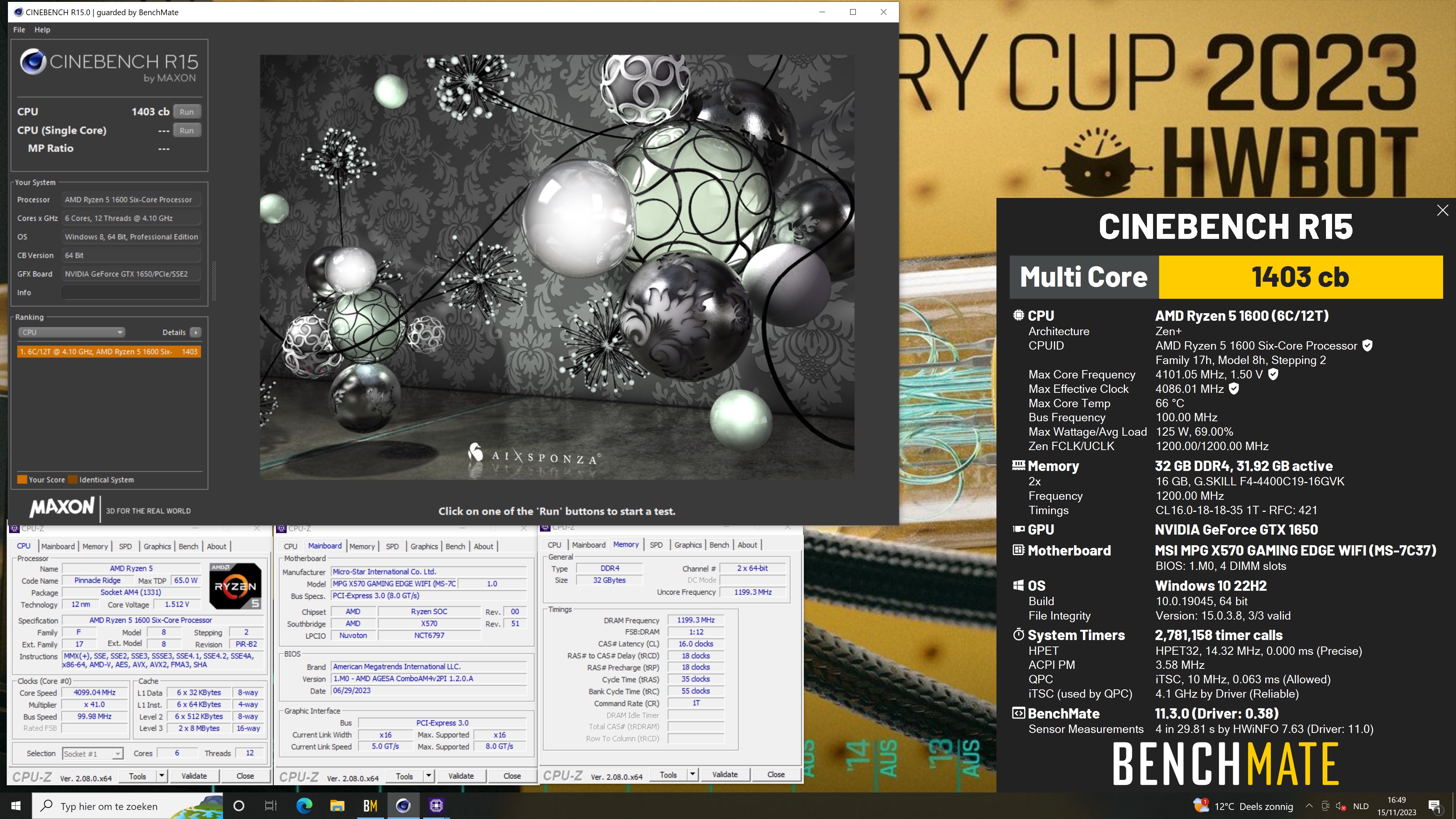
Task: Open SPD tab in first CPU-Z window
Action: (x=126, y=546)
